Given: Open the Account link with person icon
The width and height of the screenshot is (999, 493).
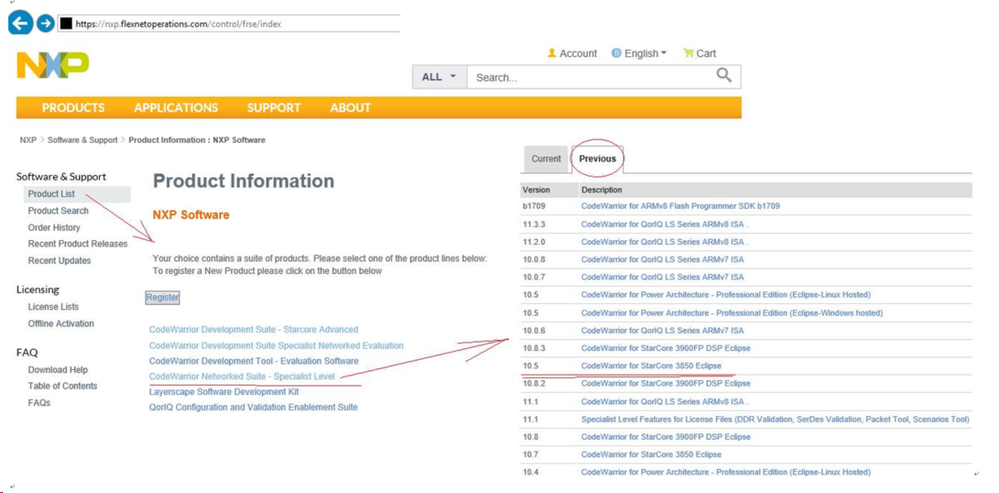Looking at the screenshot, I should click(x=572, y=54).
